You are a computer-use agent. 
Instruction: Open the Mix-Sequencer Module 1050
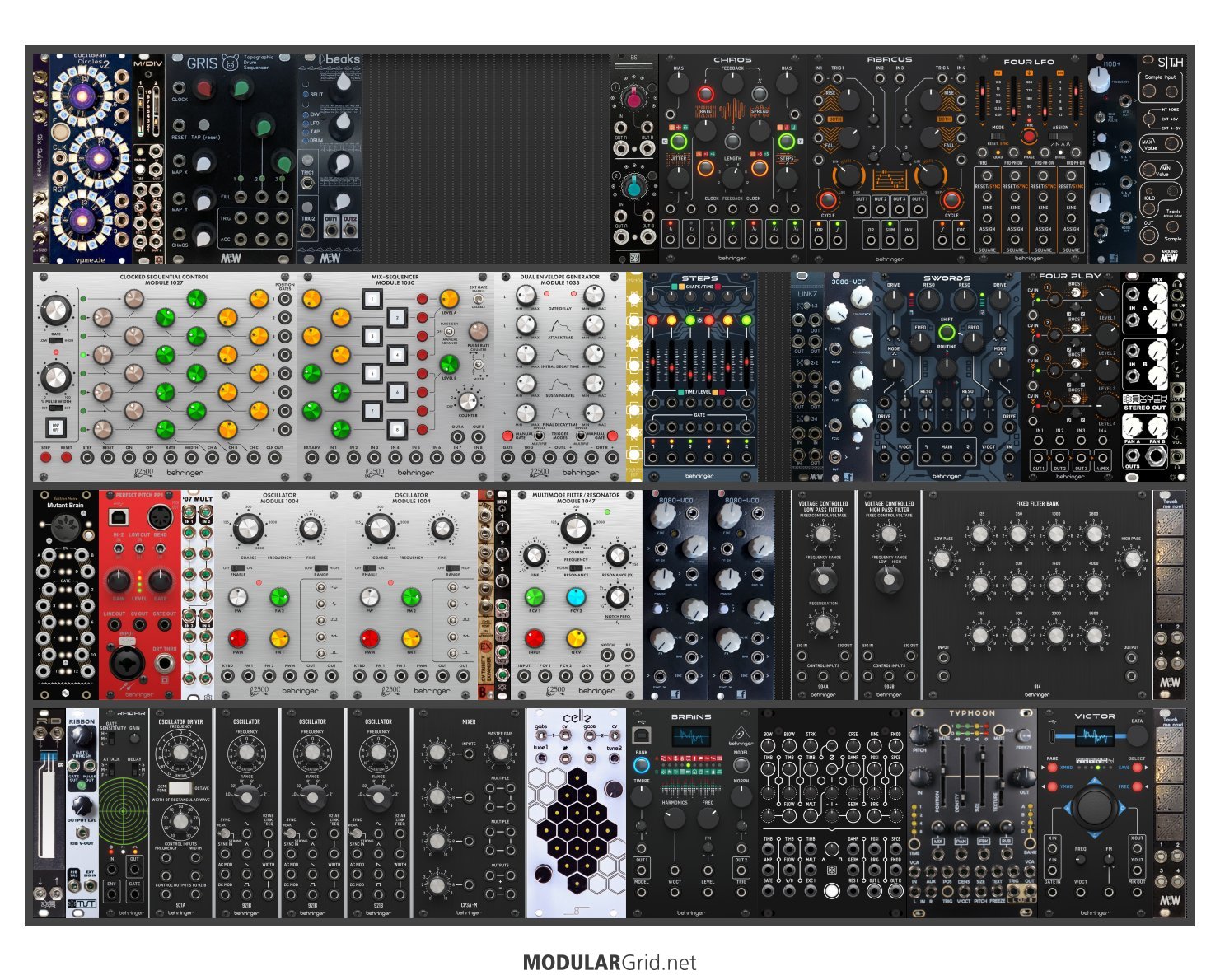pyautogui.click(x=395, y=376)
